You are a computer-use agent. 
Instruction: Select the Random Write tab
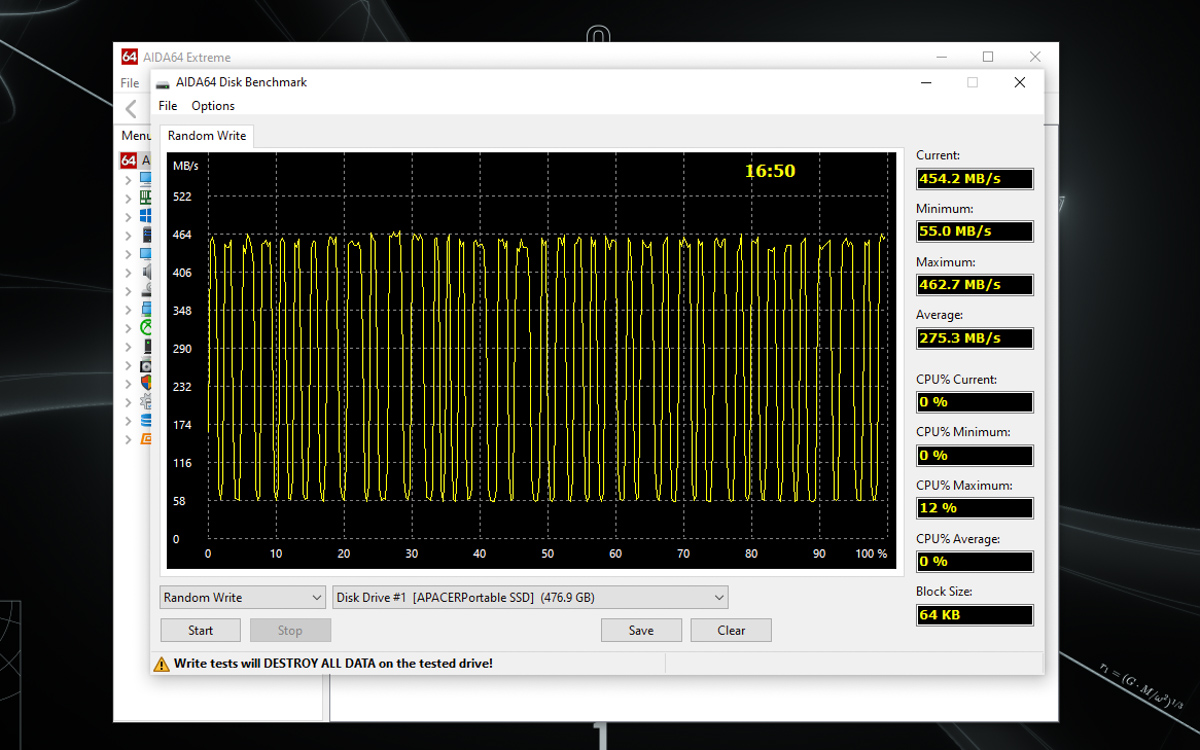tap(207, 136)
